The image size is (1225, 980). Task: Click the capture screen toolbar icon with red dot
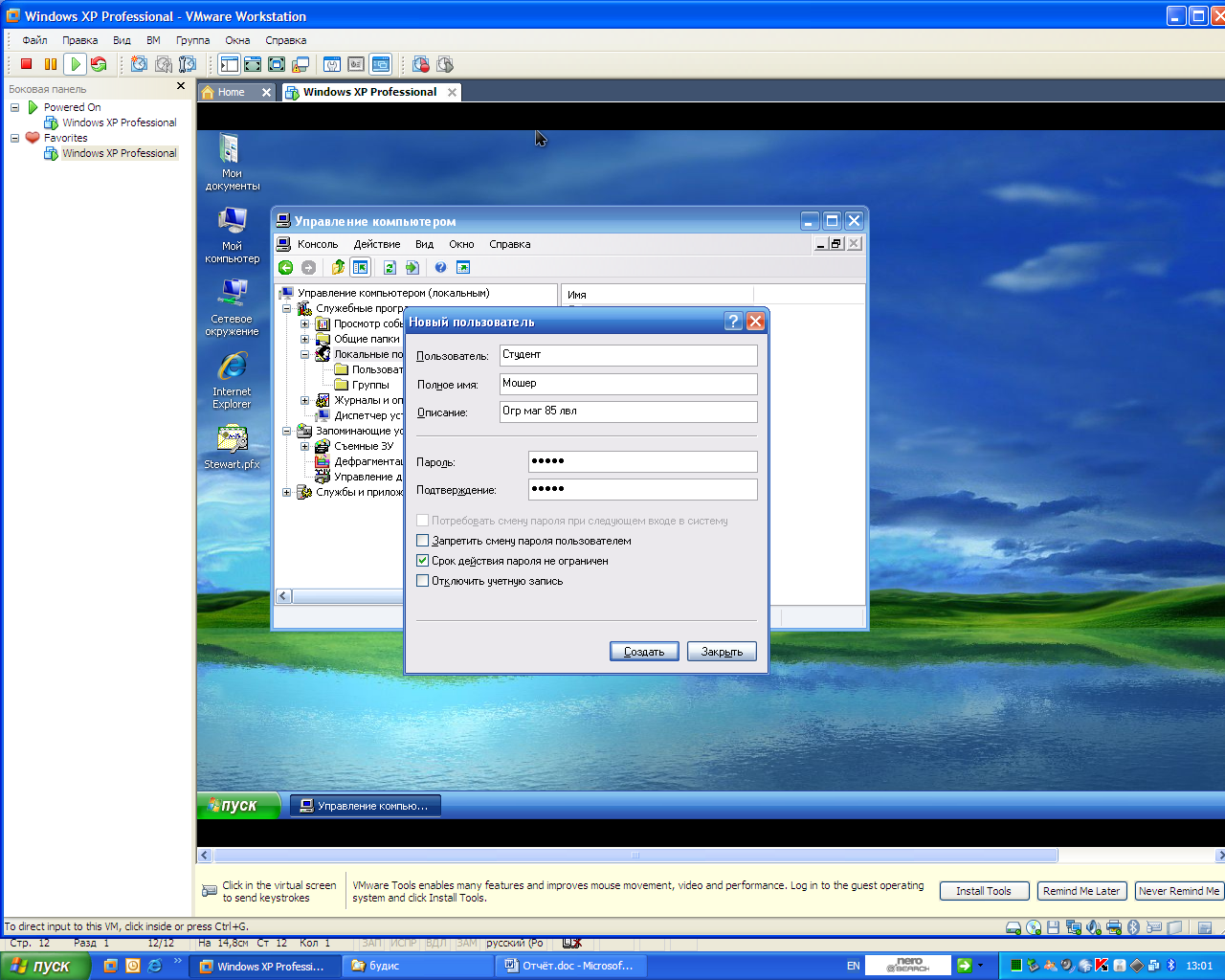point(421,64)
